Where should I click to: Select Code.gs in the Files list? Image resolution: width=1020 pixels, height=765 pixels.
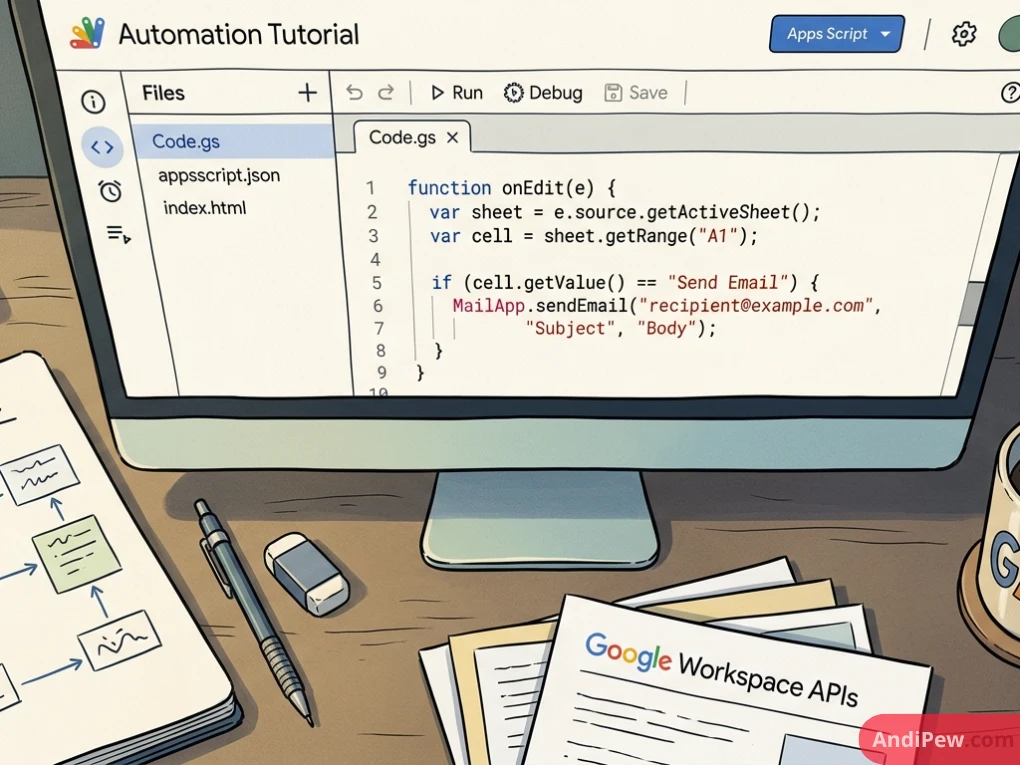coord(233,141)
